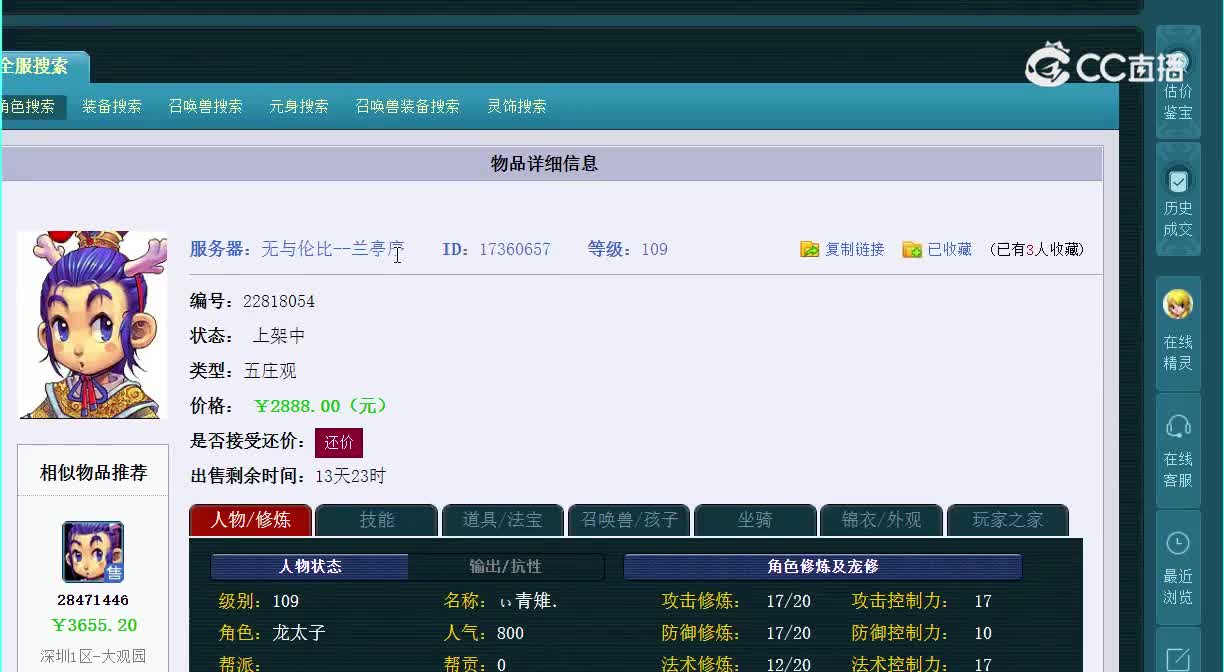Click item number 22818054
The width and height of the screenshot is (1224, 672).
click(279, 301)
